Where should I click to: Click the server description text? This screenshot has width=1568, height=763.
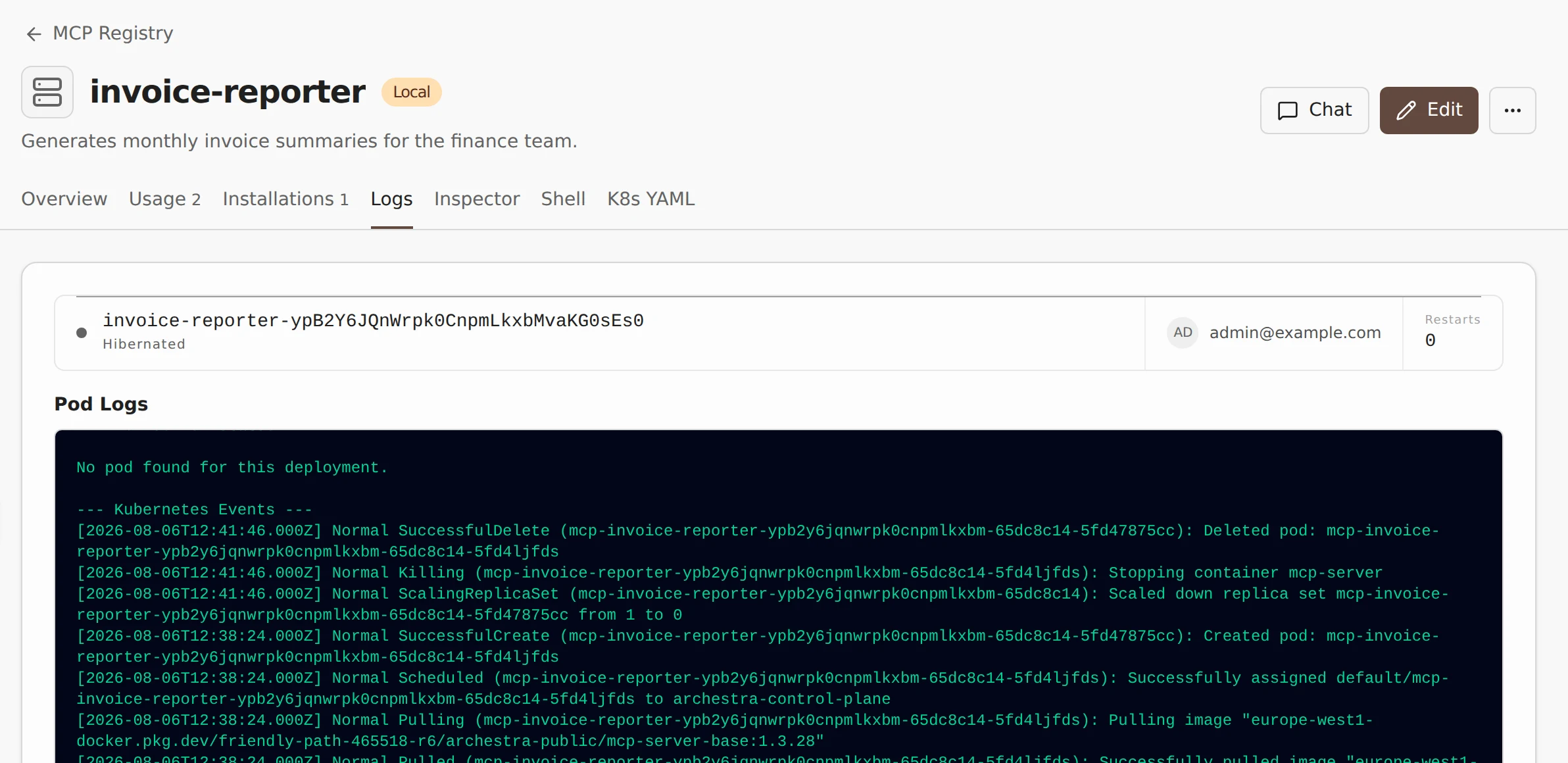click(x=299, y=141)
